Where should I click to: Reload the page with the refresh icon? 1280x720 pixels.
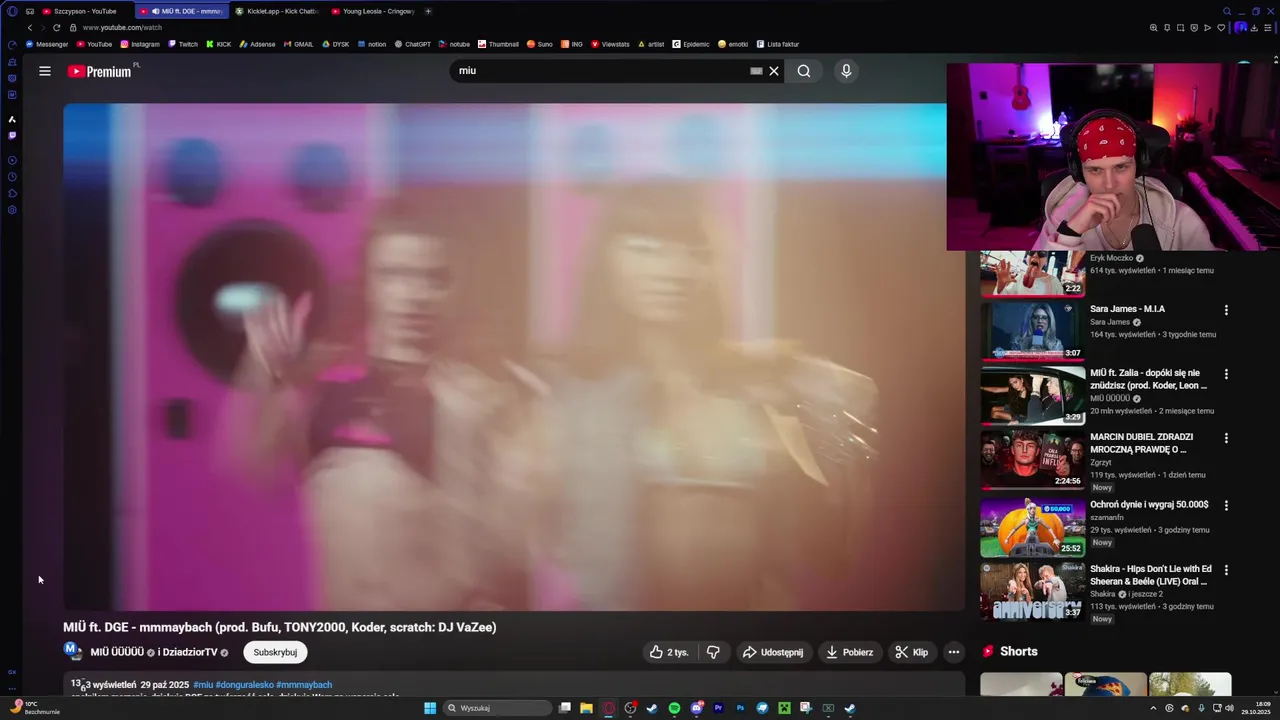tap(57, 28)
